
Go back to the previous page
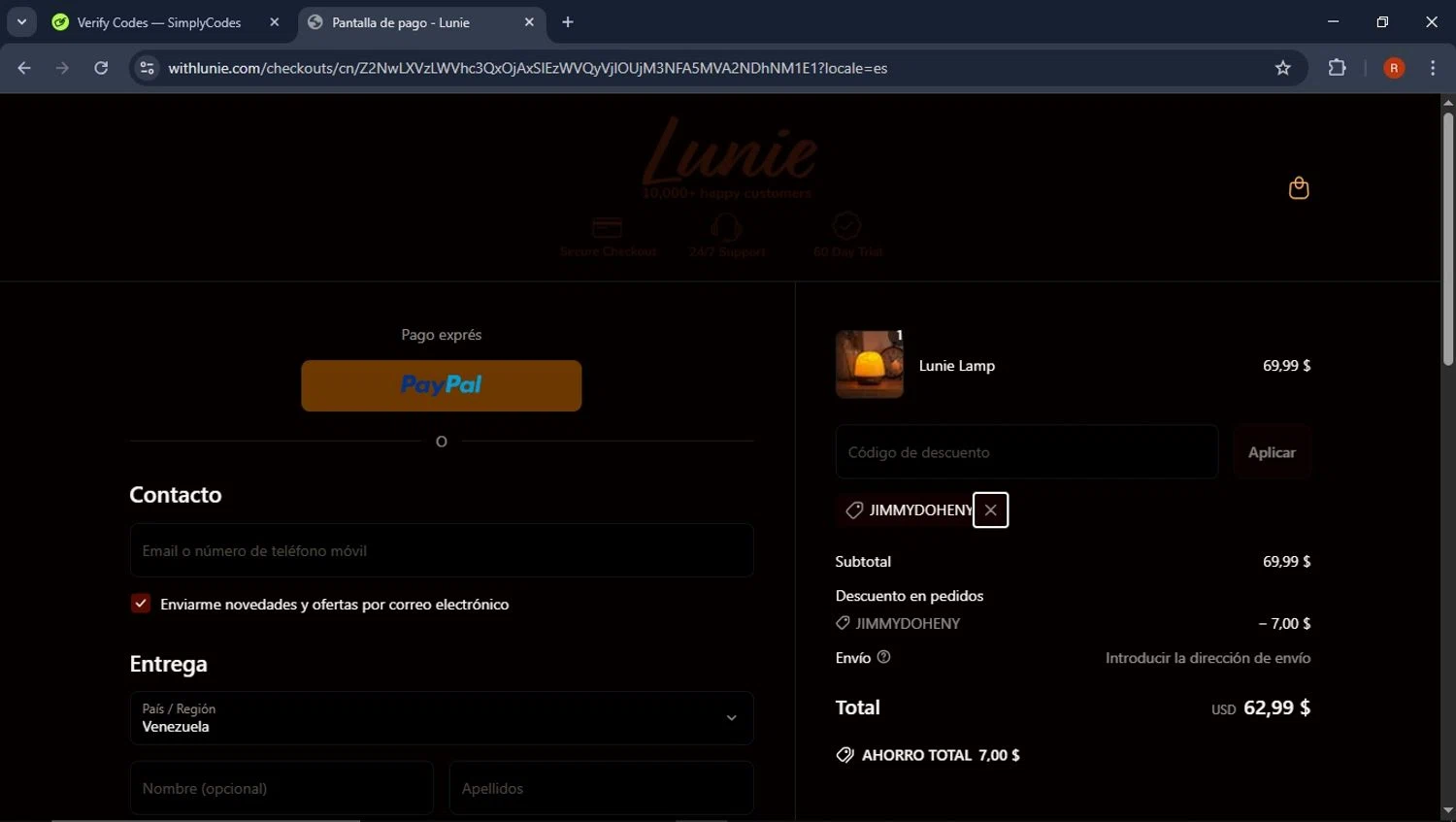point(24,68)
